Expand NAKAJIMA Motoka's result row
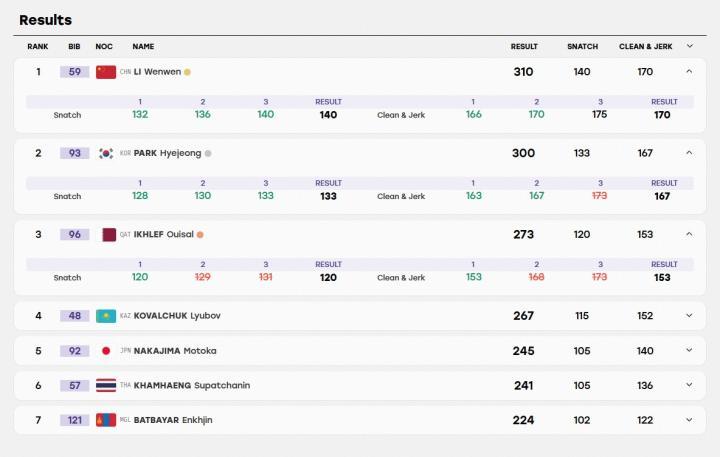Viewport: 720px width, 457px height. (x=689, y=350)
